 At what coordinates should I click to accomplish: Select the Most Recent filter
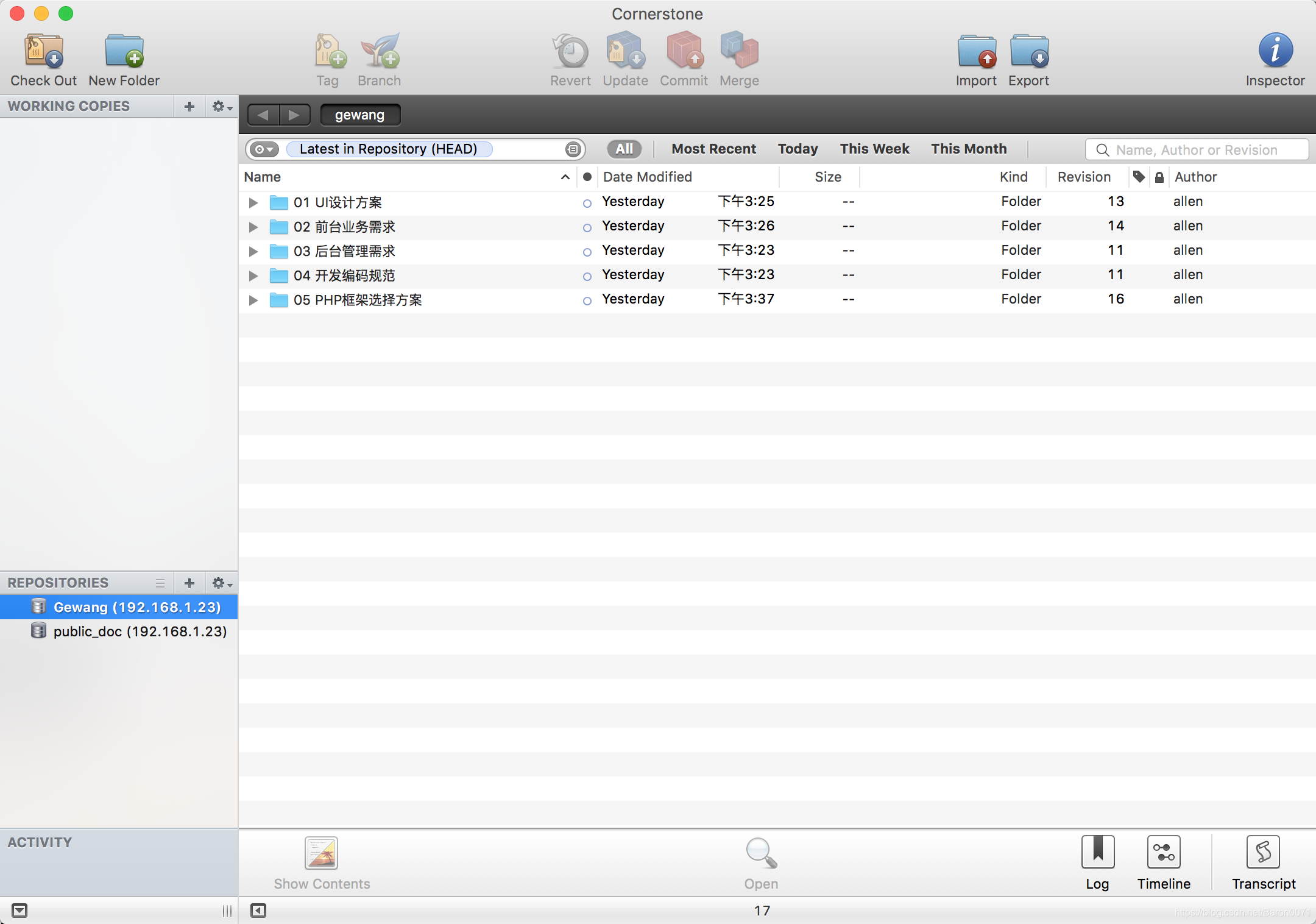click(x=713, y=149)
